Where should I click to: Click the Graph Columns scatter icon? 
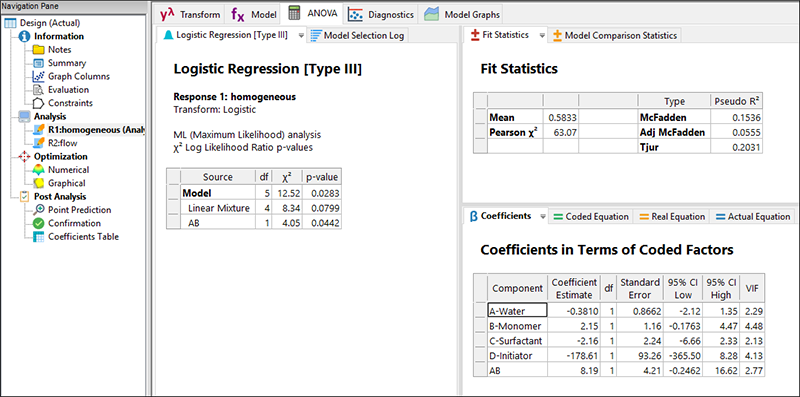click(39, 77)
